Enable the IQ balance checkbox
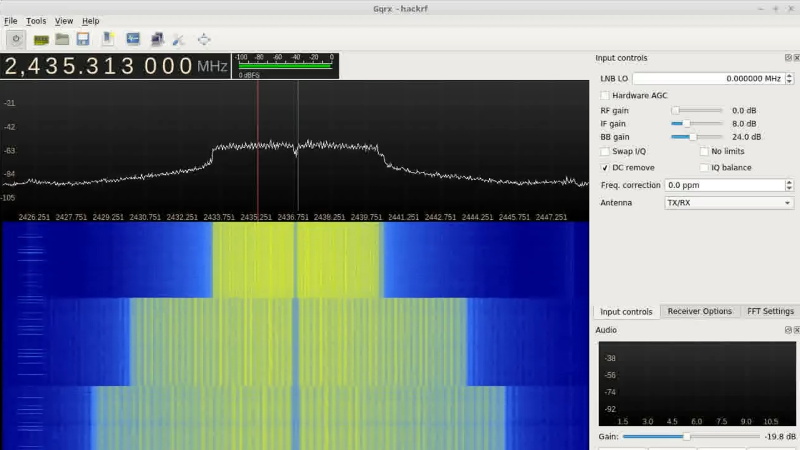 point(704,167)
